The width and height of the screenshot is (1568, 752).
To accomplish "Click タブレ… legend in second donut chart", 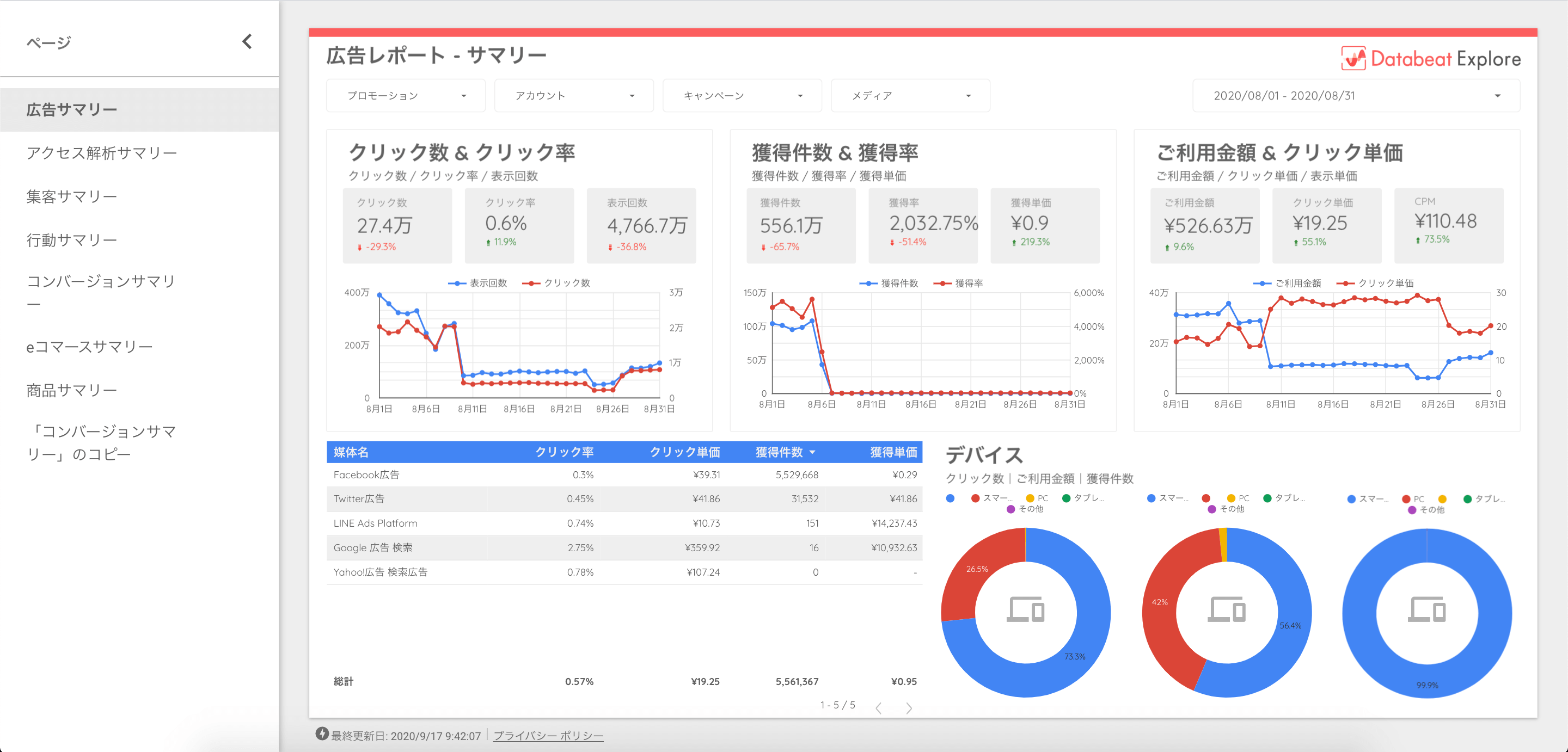I will [1285, 498].
